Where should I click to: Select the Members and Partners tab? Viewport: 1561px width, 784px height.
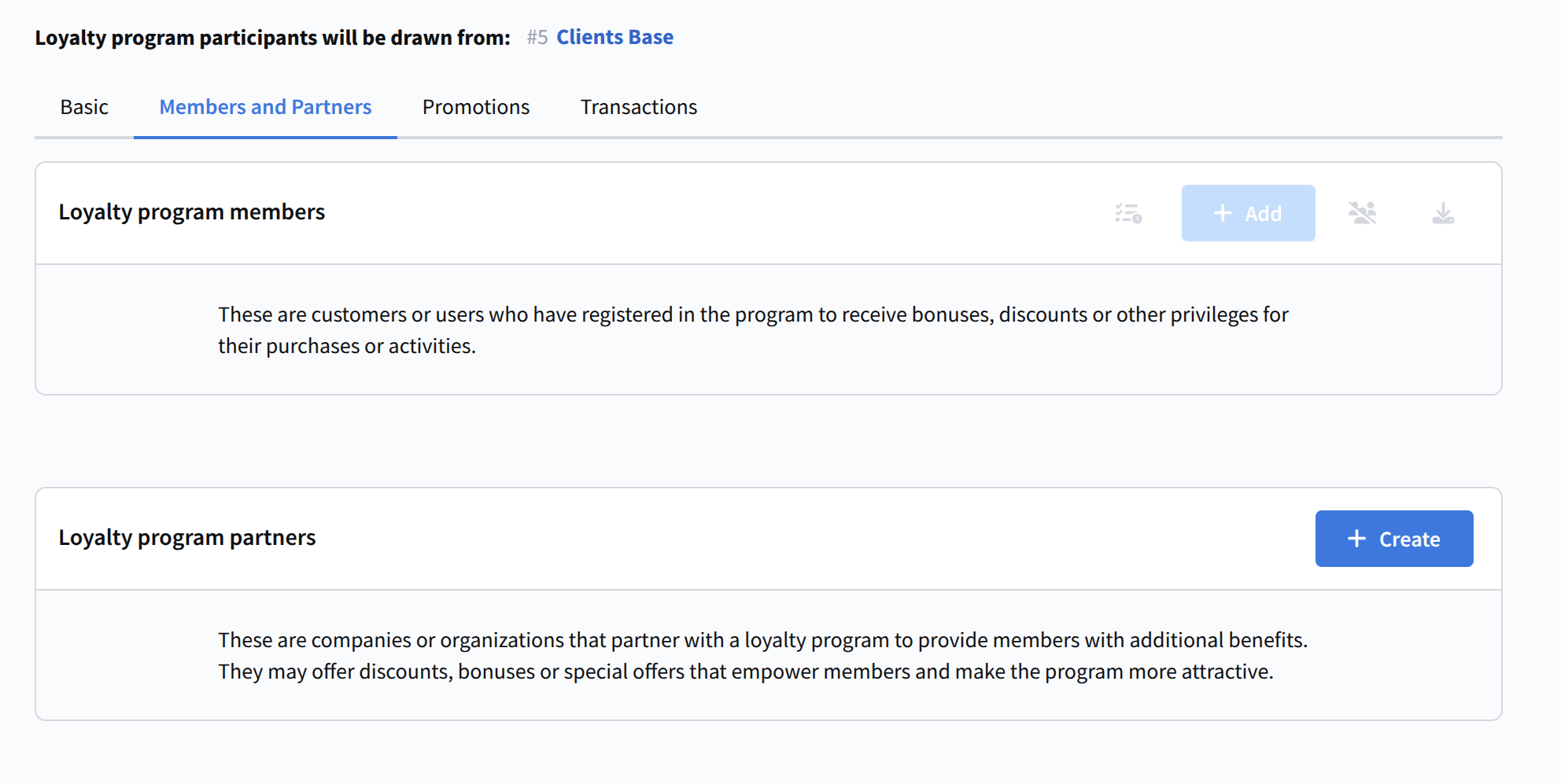265,107
